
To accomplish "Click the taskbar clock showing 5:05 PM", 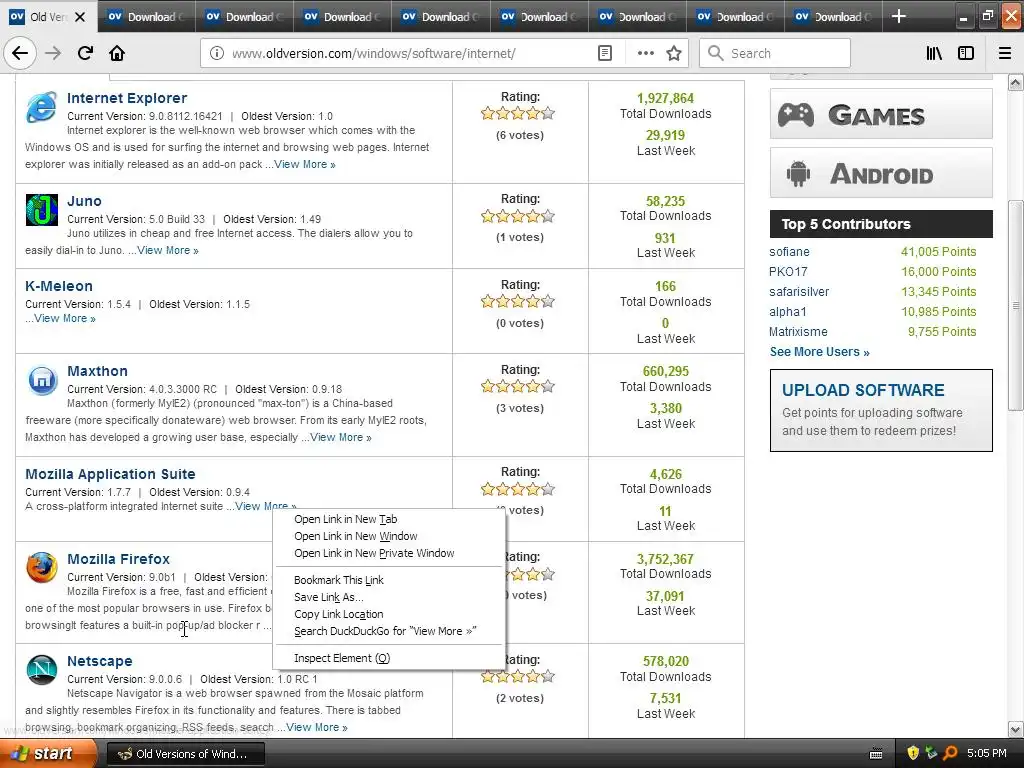I will (987, 754).
